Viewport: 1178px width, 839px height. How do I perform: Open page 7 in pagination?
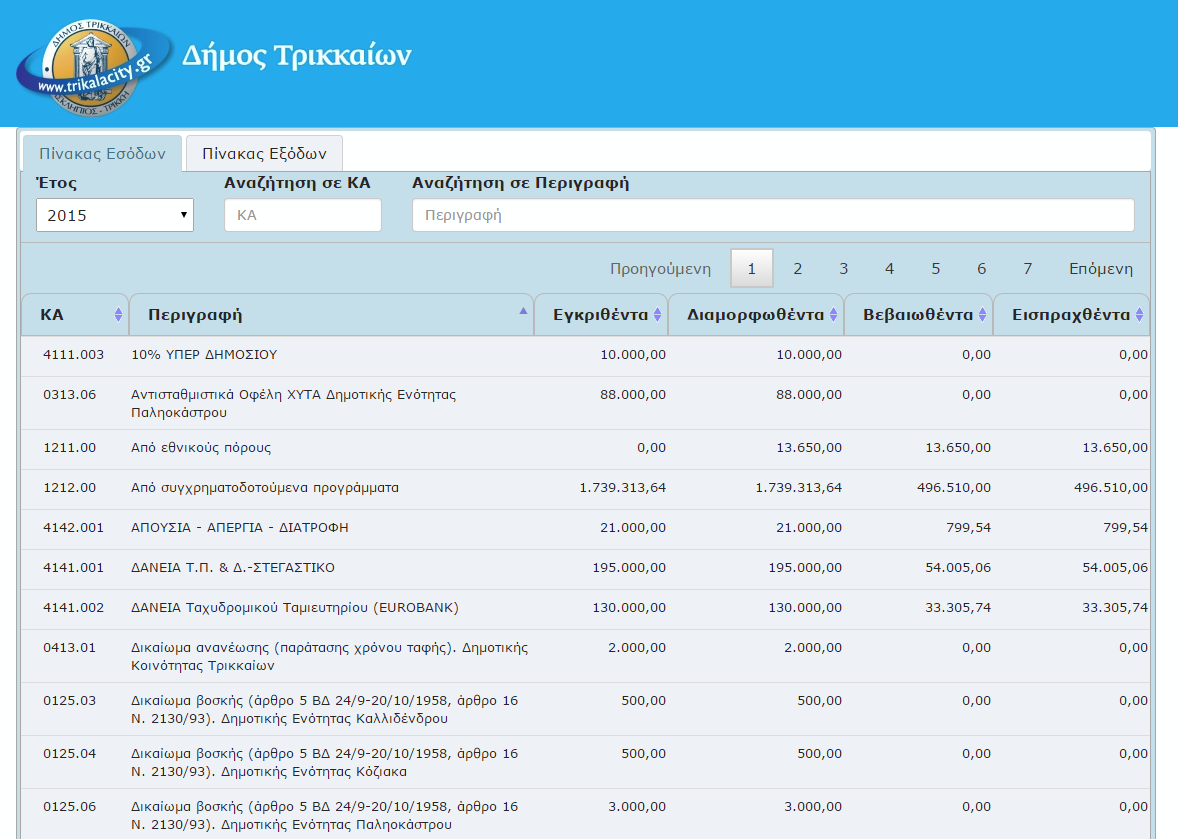[x=1027, y=269]
